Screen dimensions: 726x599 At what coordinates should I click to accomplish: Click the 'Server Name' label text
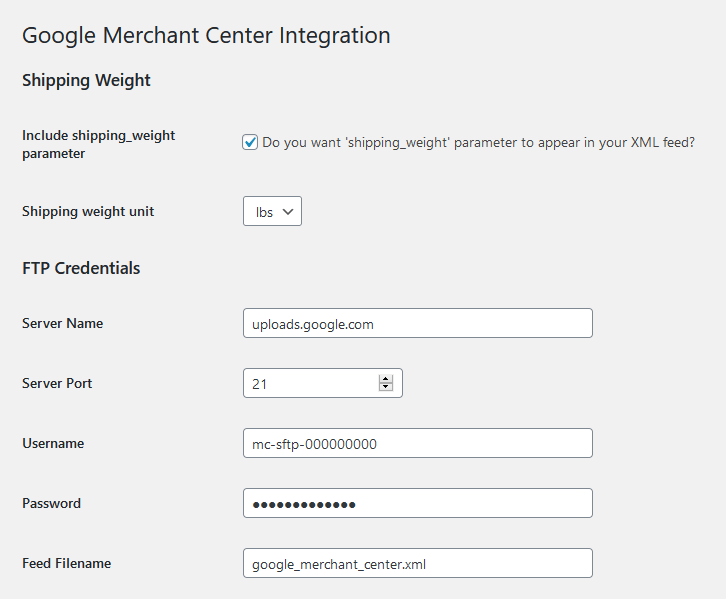click(x=62, y=323)
